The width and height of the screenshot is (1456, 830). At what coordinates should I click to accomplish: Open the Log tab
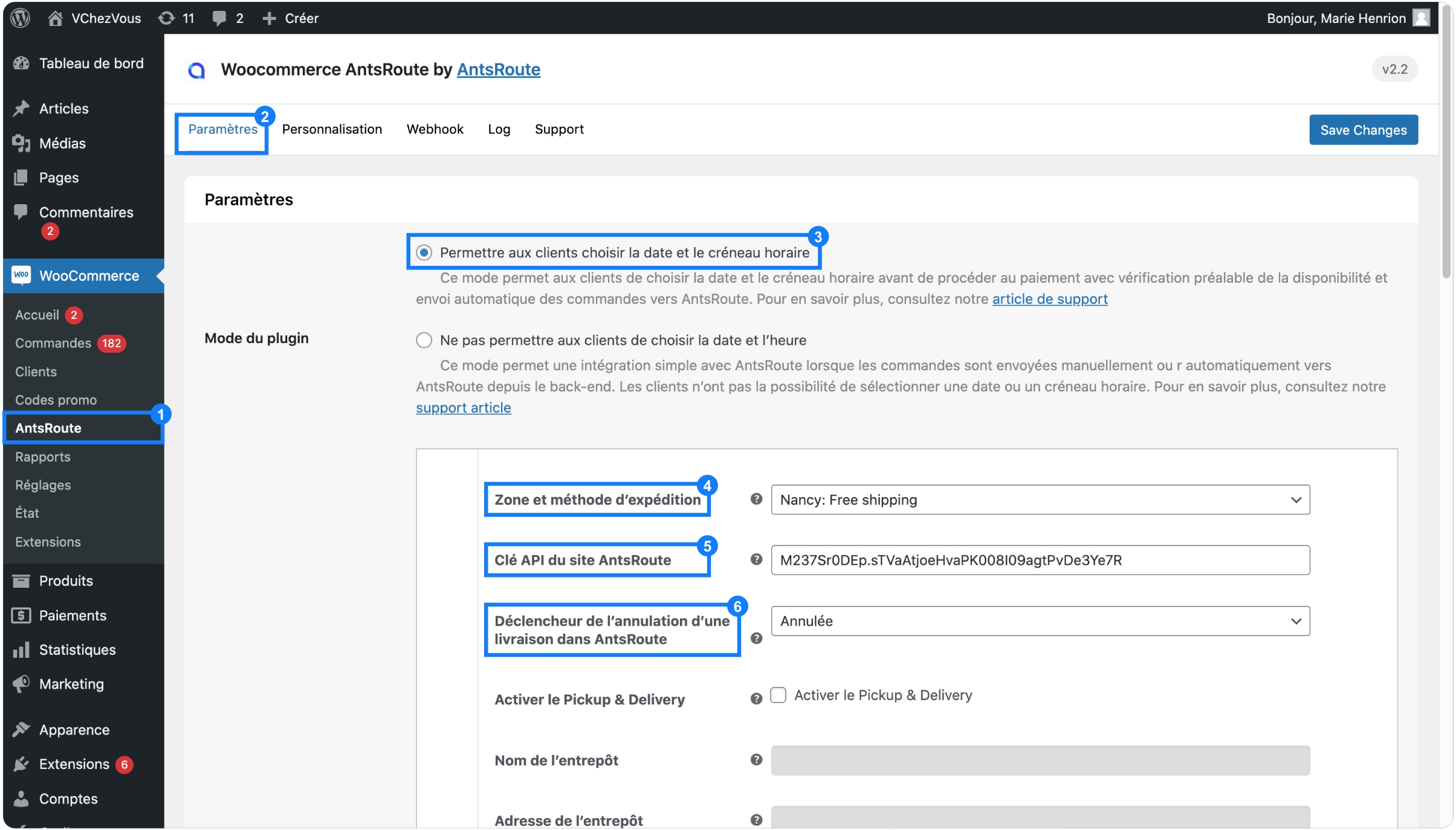click(x=499, y=129)
